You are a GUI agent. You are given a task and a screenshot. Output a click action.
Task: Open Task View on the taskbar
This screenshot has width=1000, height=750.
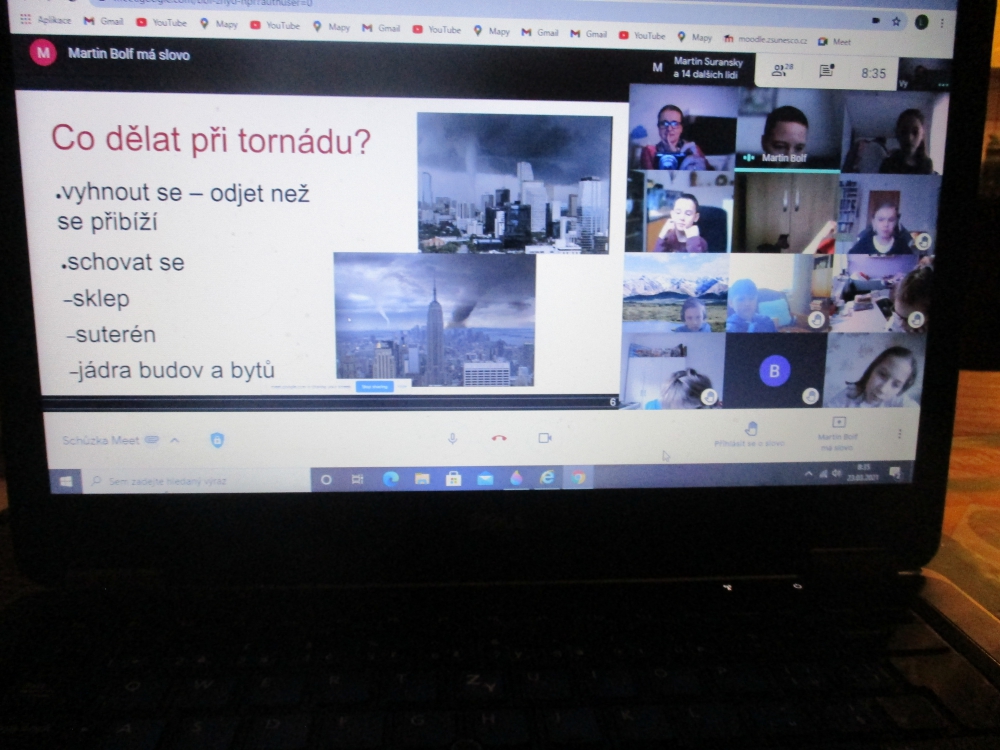tap(357, 479)
